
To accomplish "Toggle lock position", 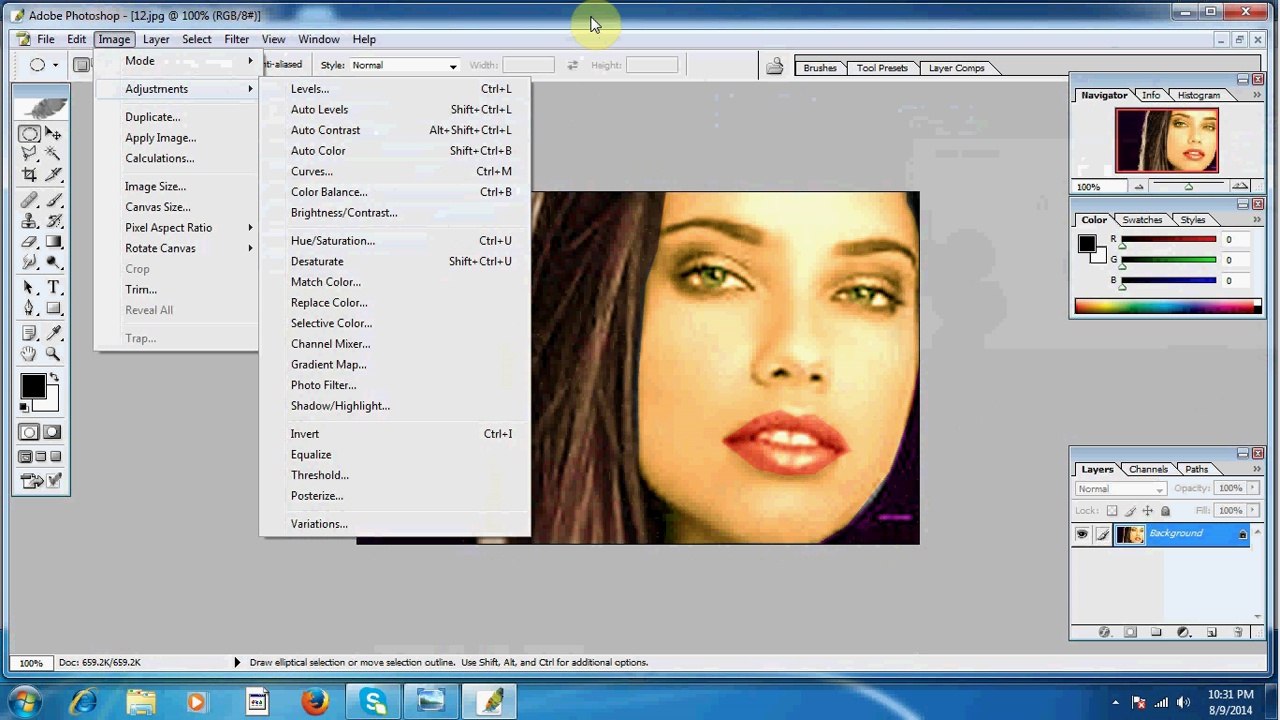I will pos(1147,511).
